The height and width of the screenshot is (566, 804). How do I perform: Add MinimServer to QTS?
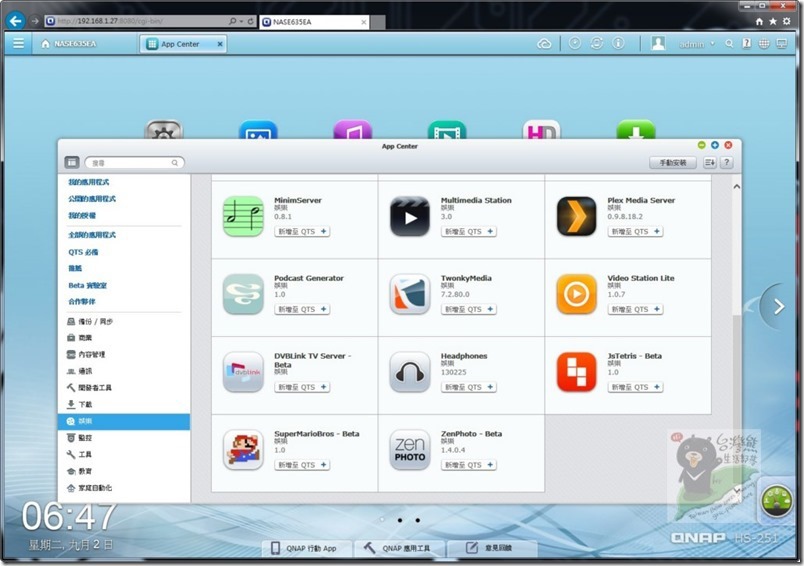pyautogui.click(x=302, y=232)
